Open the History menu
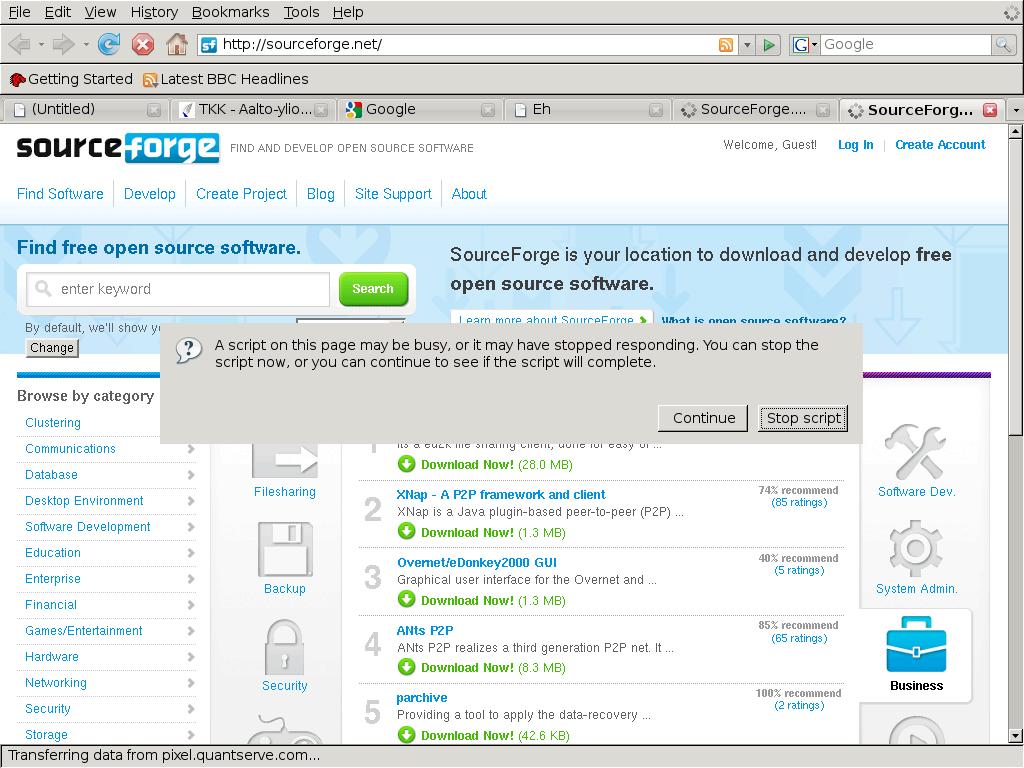The image size is (1024, 768). click(154, 12)
